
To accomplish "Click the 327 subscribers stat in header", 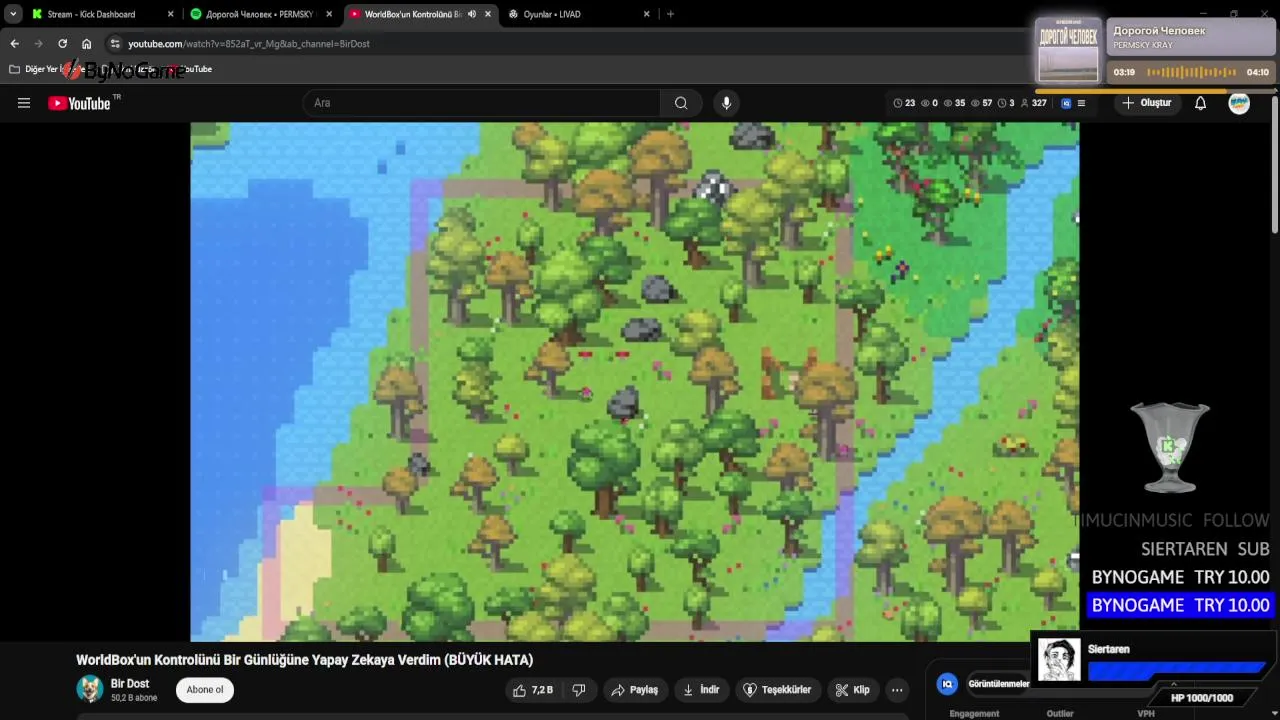I will [x=1033, y=103].
